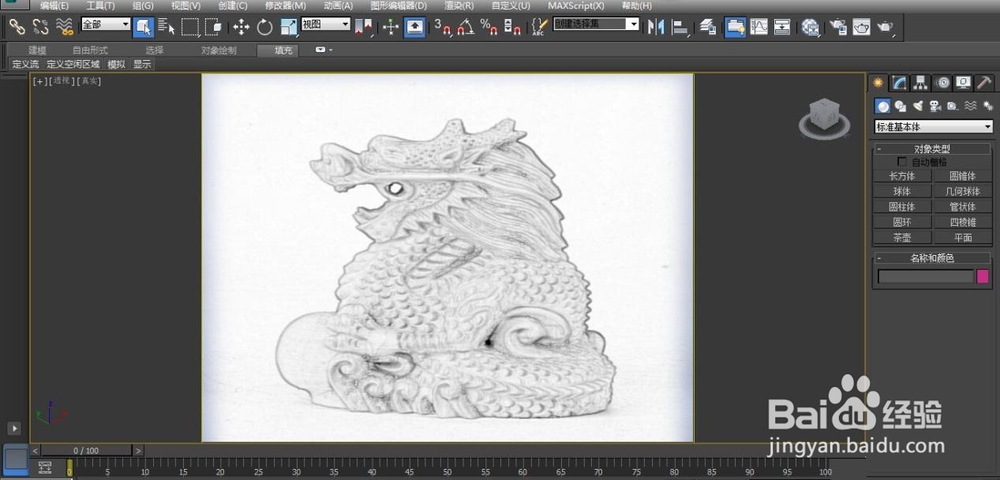Select the Link tool chain icon
1000x480 pixels.
tap(17, 27)
